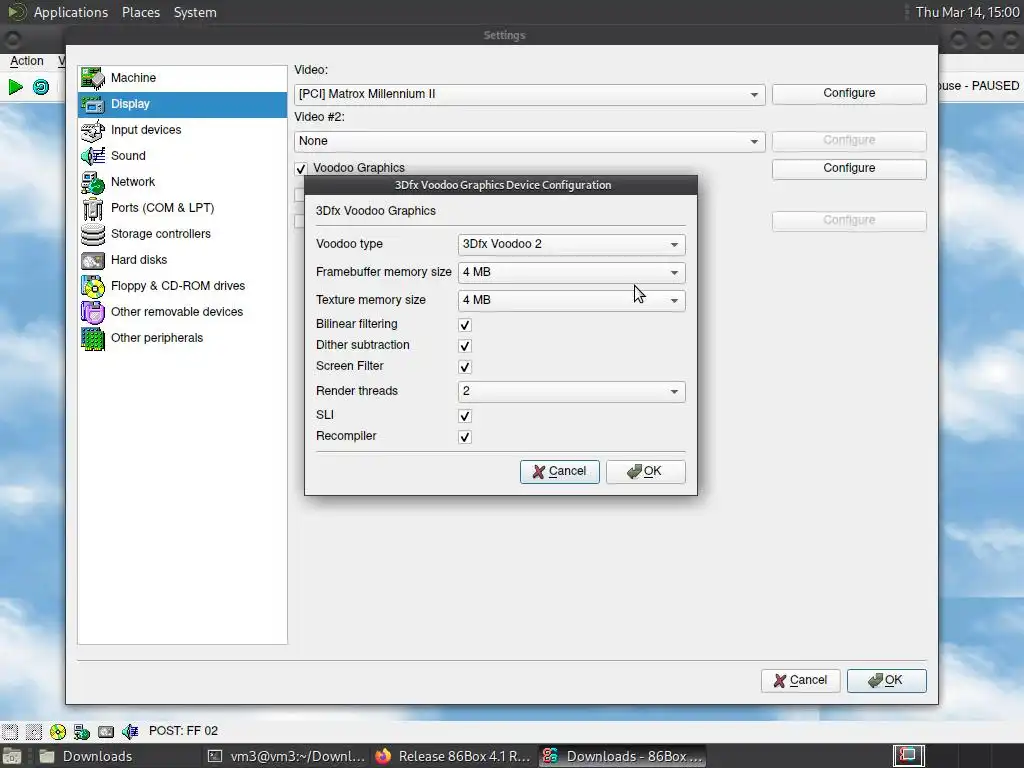The image size is (1024, 768).
Task: Open the Action menu in 86Box window
Action: 27,61
